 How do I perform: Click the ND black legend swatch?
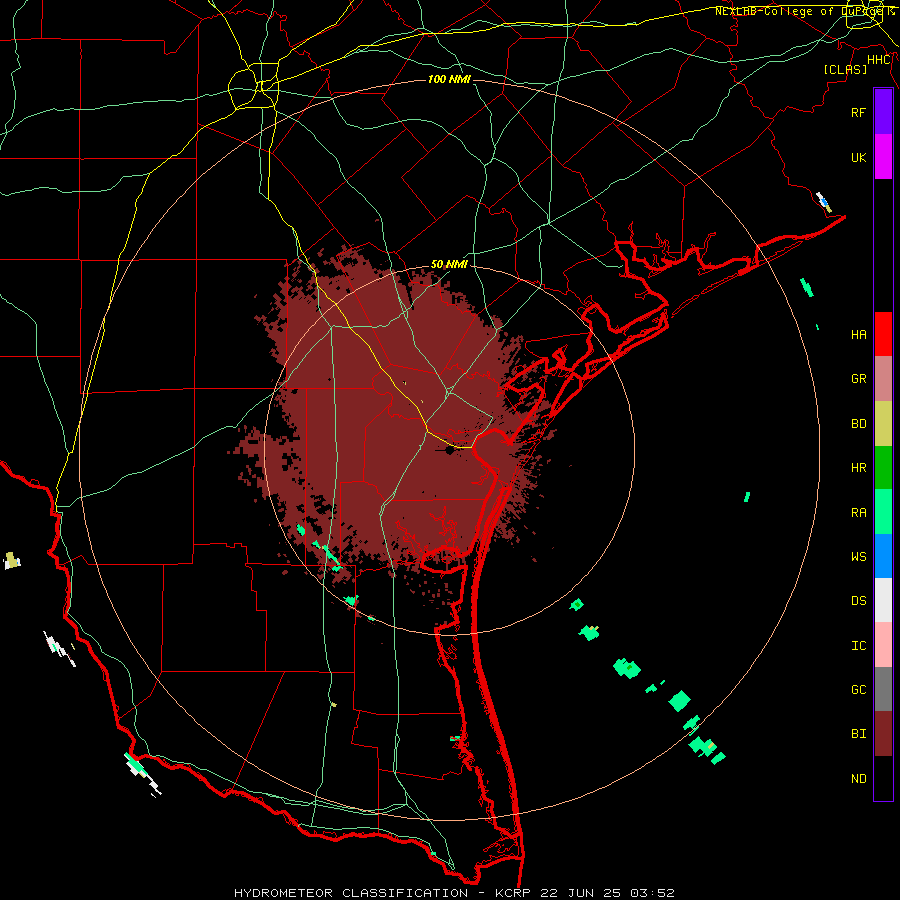883,778
